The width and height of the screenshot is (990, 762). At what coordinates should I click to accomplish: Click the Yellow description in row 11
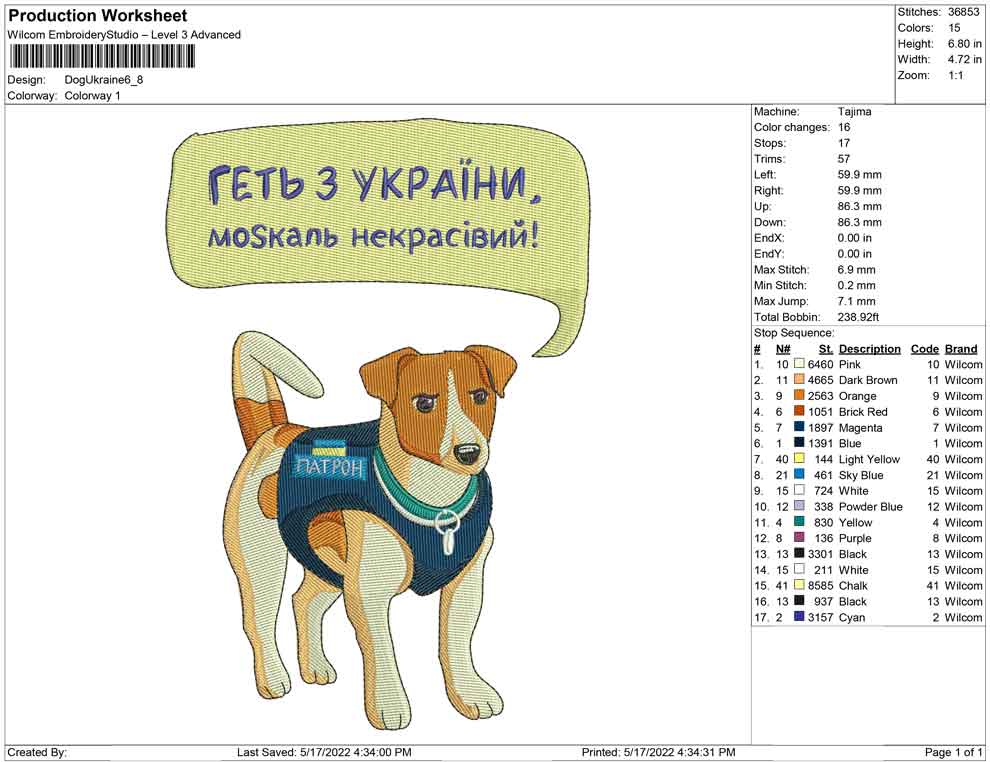coord(855,522)
